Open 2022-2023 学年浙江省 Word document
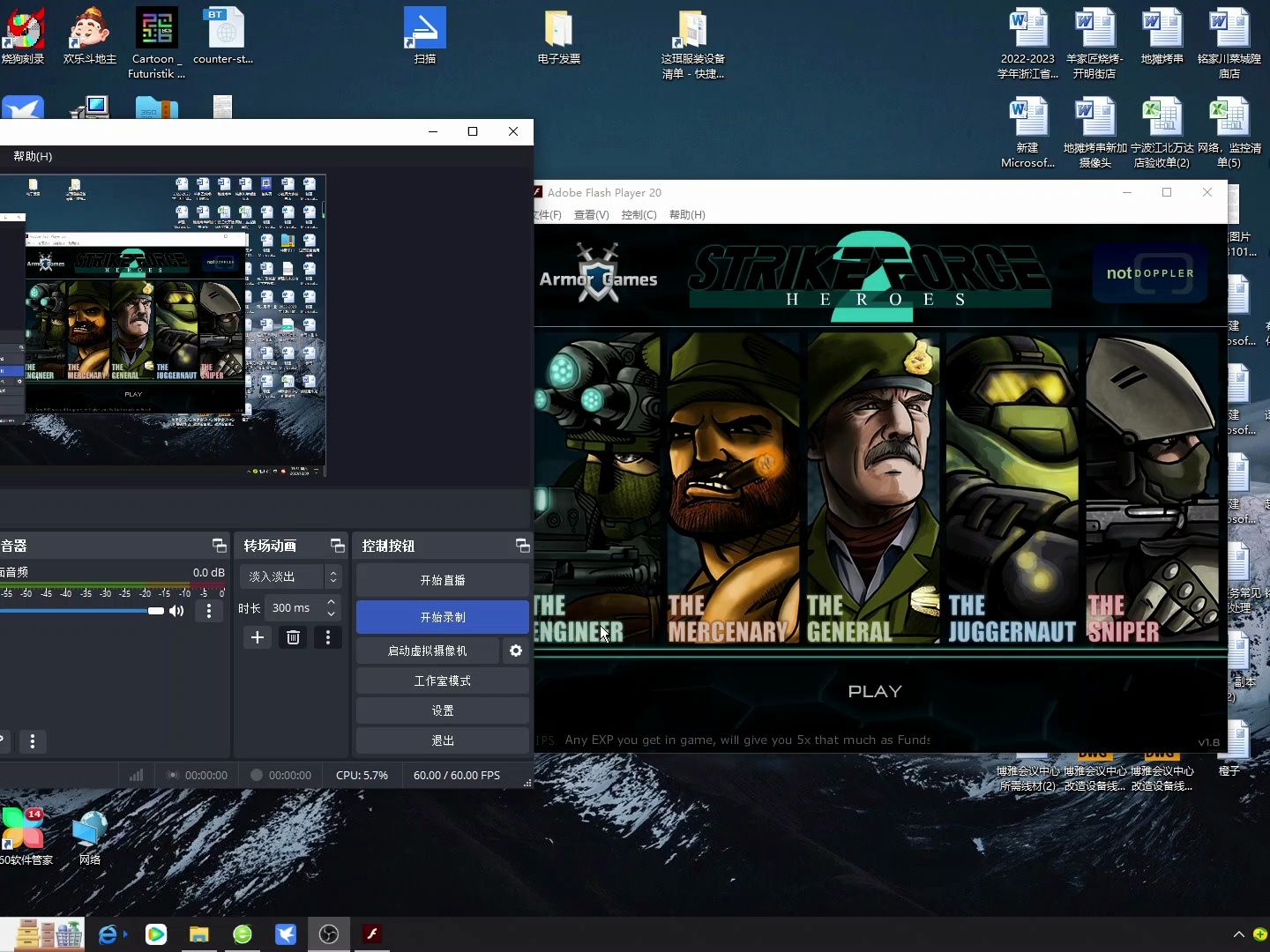The width and height of the screenshot is (1270, 952). pyautogui.click(x=1028, y=43)
